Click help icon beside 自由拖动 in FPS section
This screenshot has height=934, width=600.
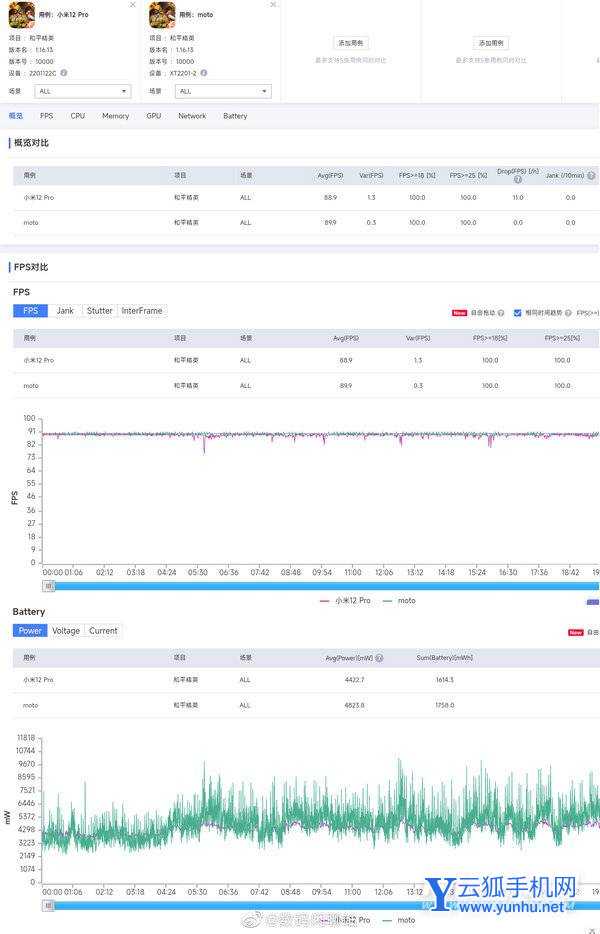pos(501,313)
